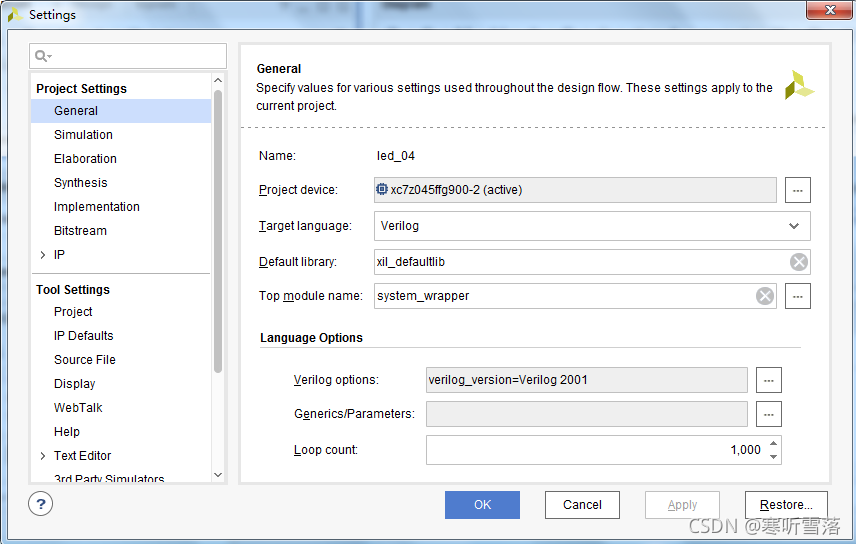The width and height of the screenshot is (856, 544).
Task: Select Text Editor settings item
Action: 82,456
